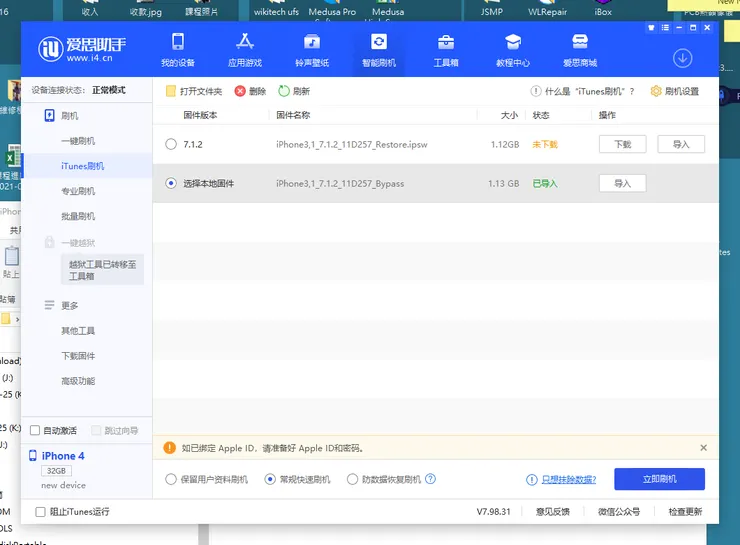Click the 更多 list icon in sidebar
Viewport: 740px width, 545px height.
tap(50, 305)
